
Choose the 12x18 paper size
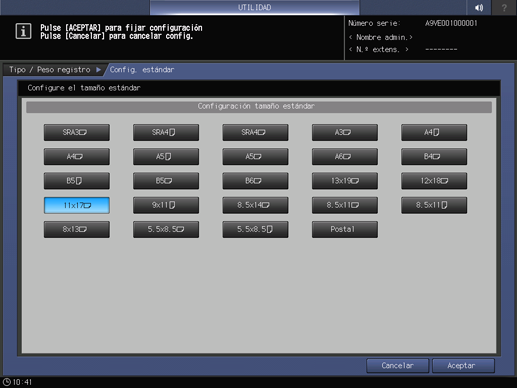[434, 181]
